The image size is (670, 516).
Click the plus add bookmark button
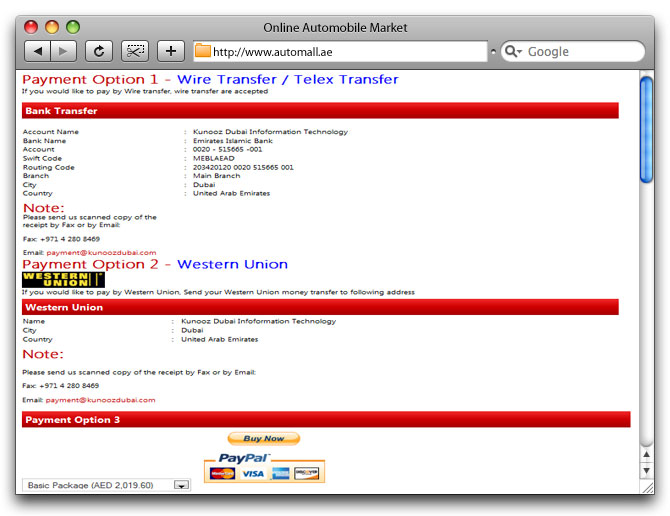pyautogui.click(x=170, y=51)
